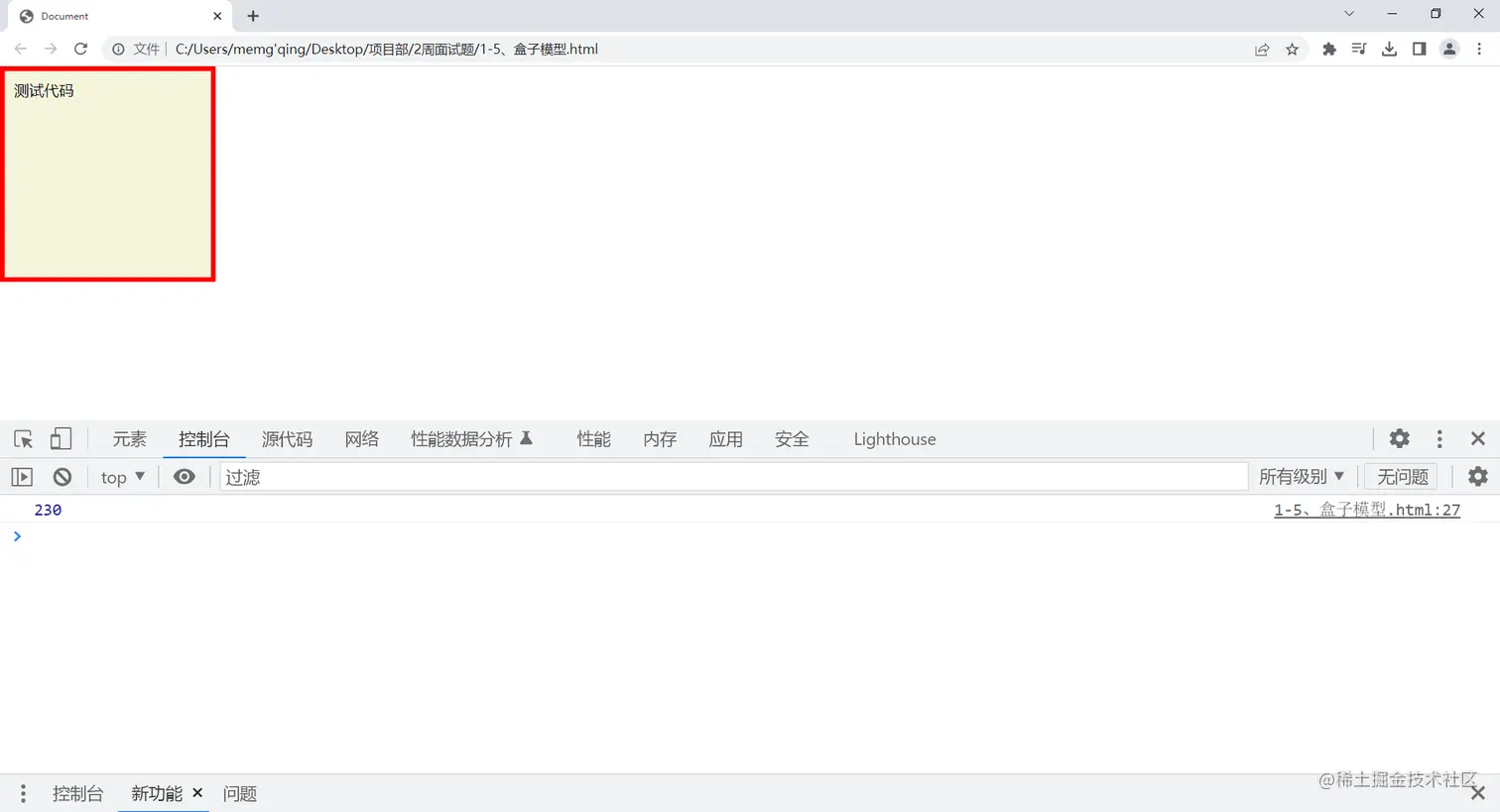Open the 性能数据分析 tab
1500x812 pixels.
(x=472, y=439)
